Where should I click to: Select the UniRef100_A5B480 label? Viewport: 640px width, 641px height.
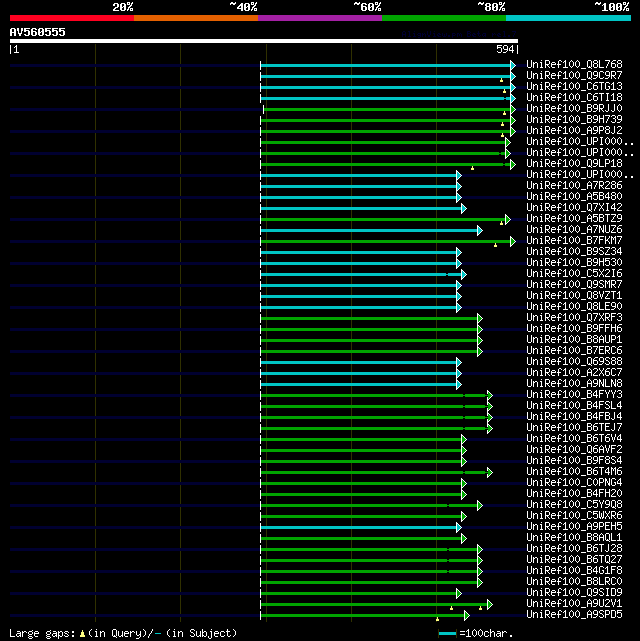click(x=574, y=197)
